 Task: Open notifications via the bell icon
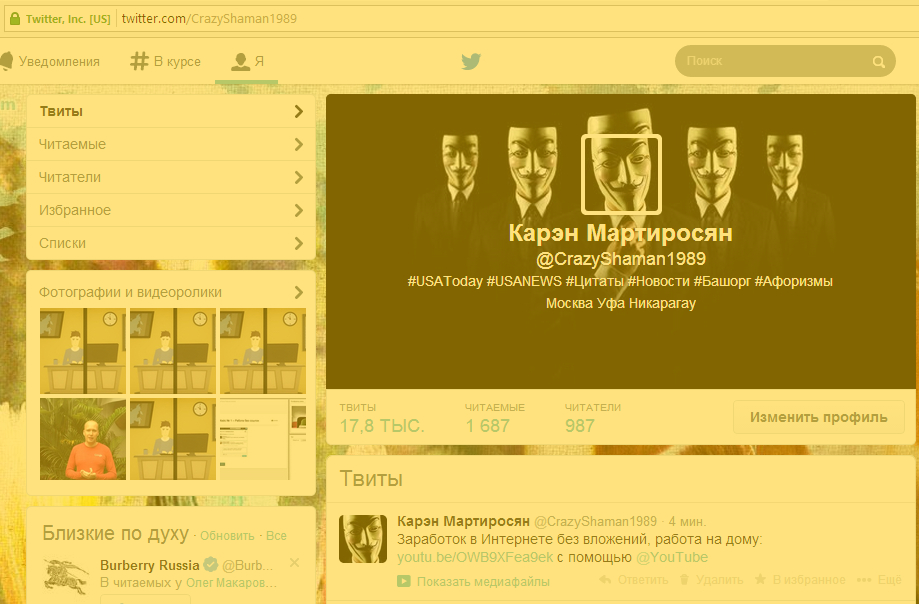7,61
